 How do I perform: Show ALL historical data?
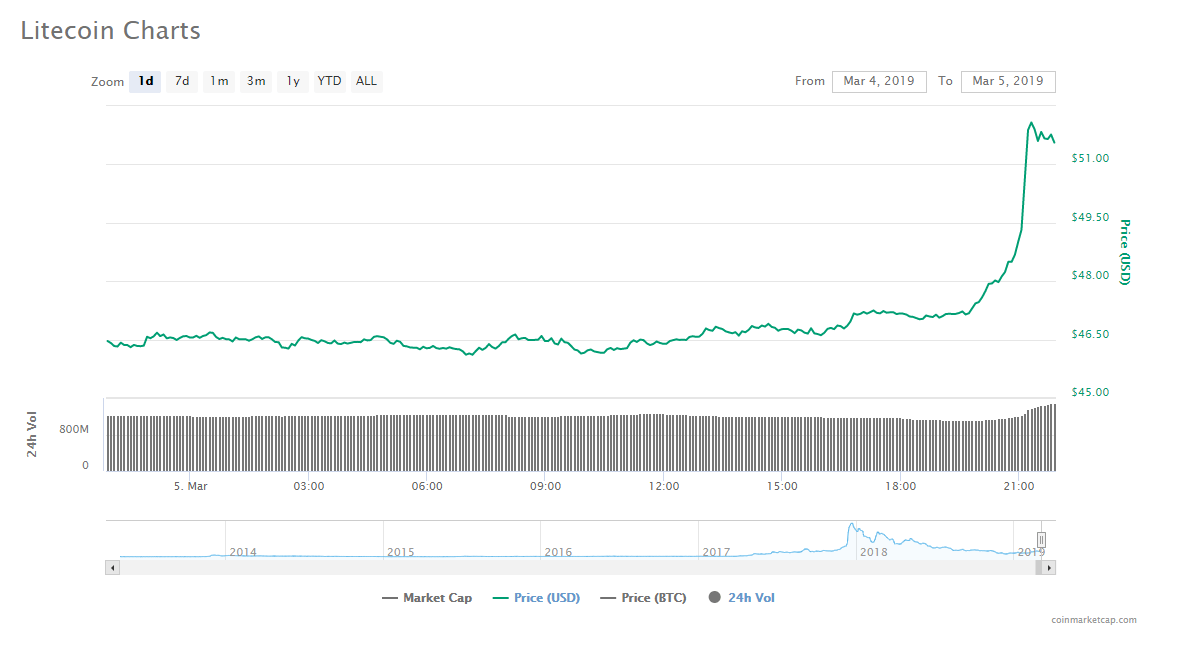[x=367, y=81]
